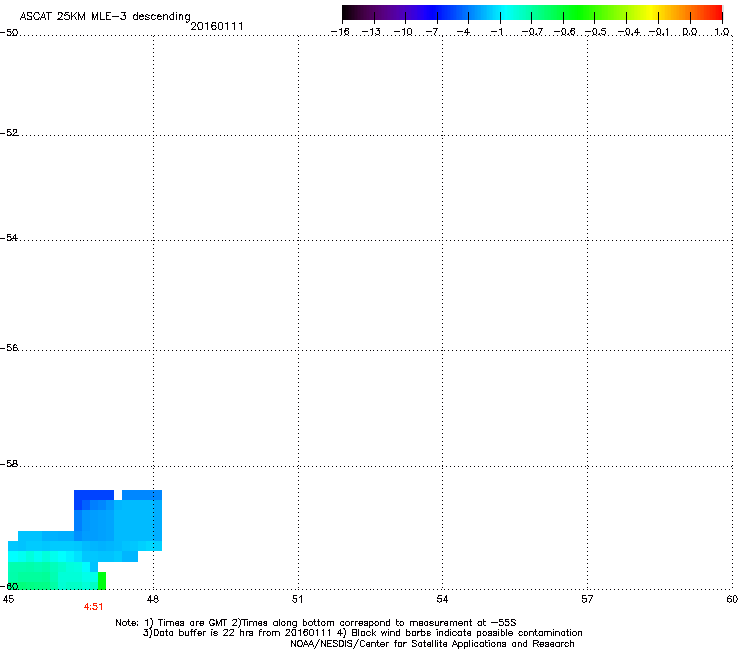This screenshot has height=650, width=740.
Task: Click the colorbar label -0.4
Action: [629, 32]
